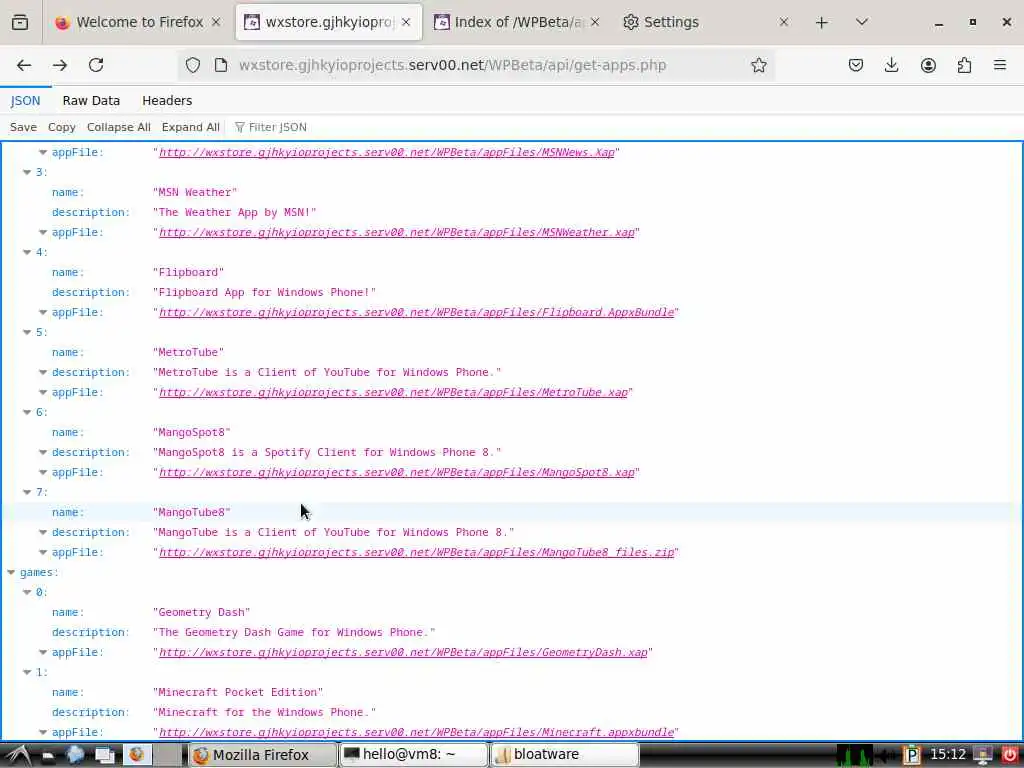The height and width of the screenshot is (768, 1024).
Task: Open the Firefox account menu
Action: [x=928, y=65]
